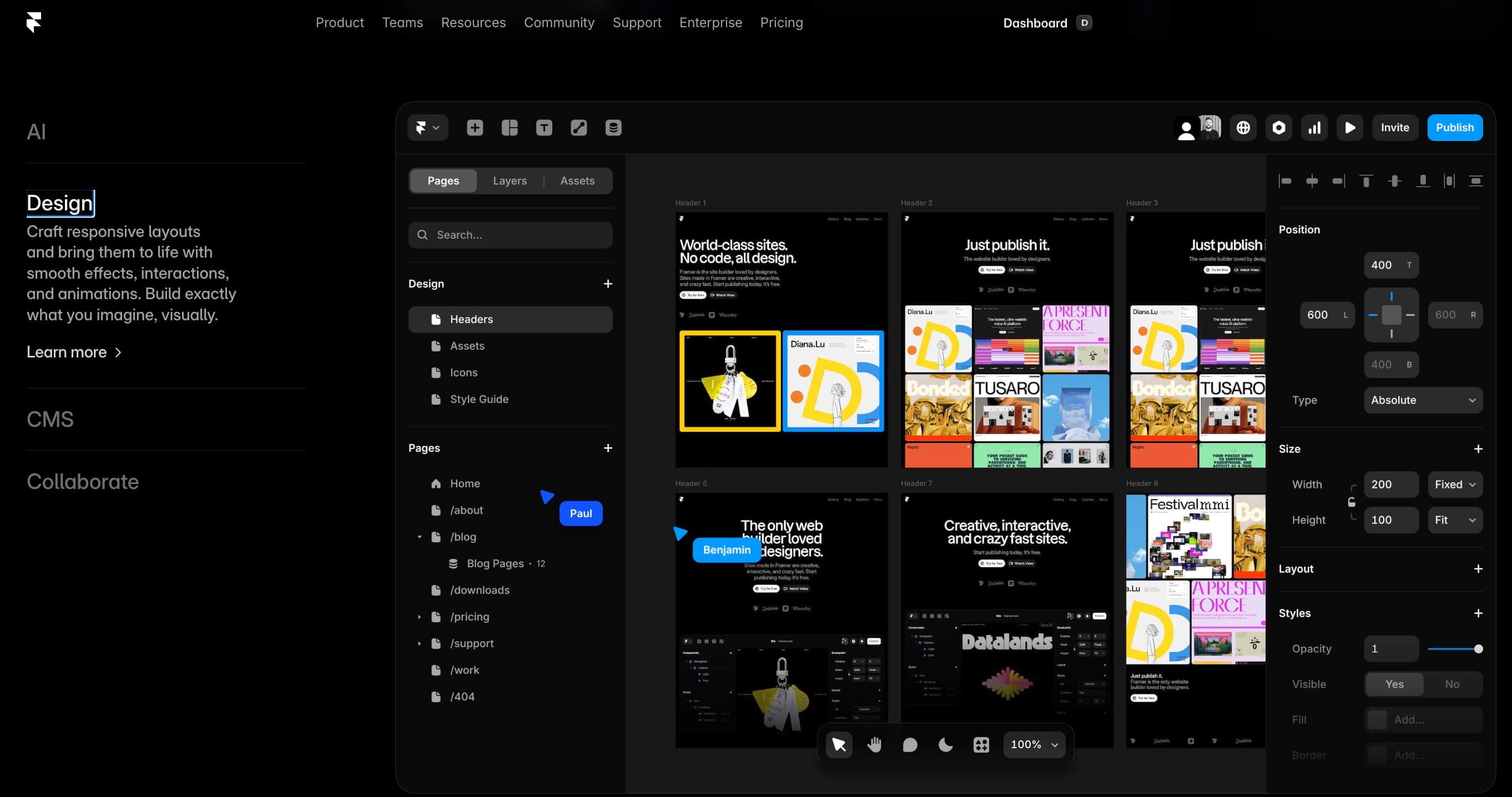Toggle dark mode moon icon
The image size is (1512, 797).
tap(946, 745)
